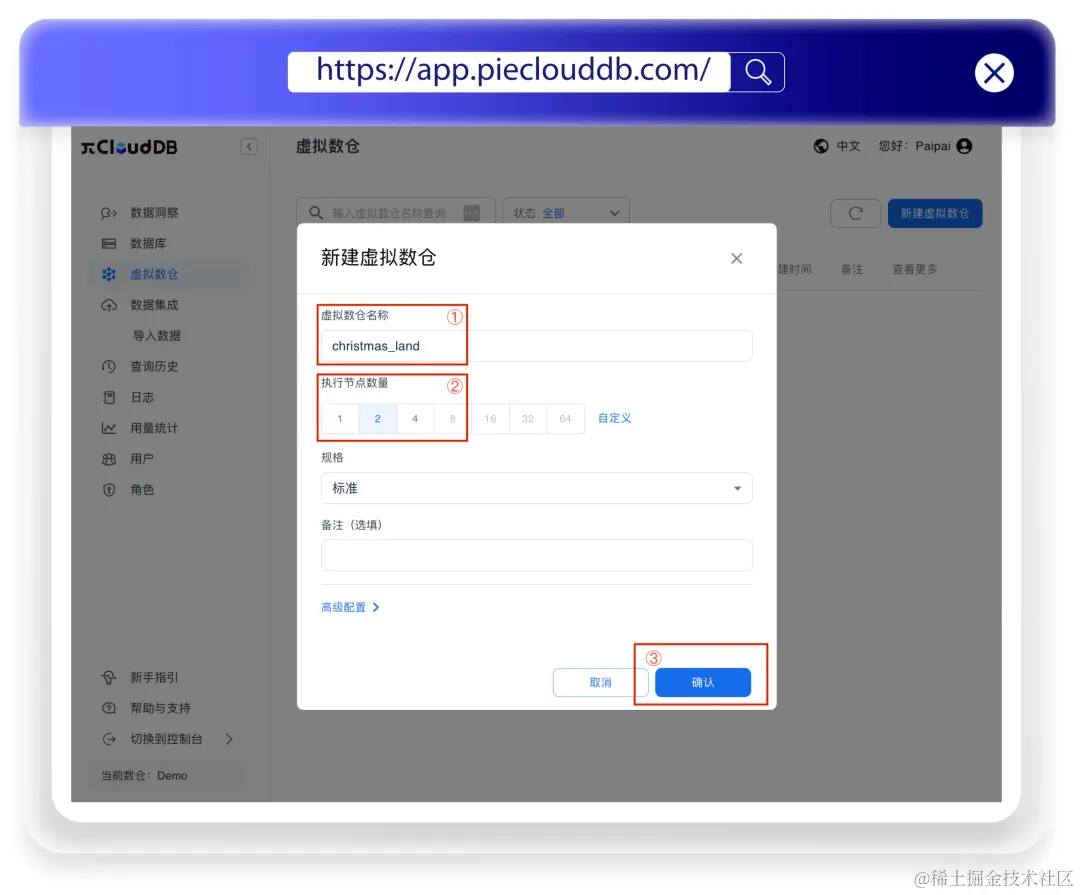Click the 虚拟数仓 cube icon
This screenshot has height=895, width=1080.
pyautogui.click(x=109, y=274)
